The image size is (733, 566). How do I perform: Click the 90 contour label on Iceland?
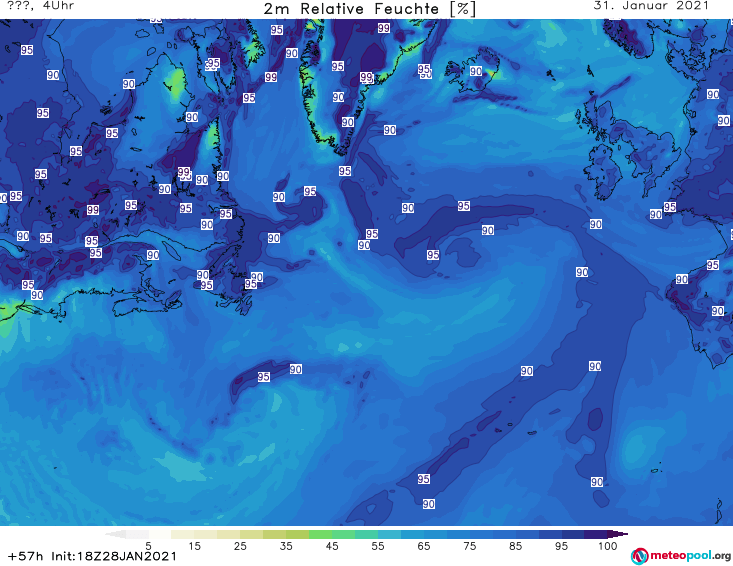(476, 71)
